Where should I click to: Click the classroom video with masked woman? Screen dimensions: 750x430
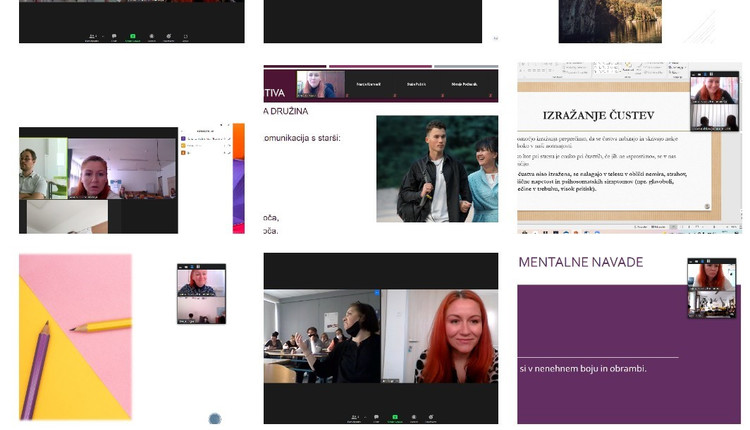[322, 336]
